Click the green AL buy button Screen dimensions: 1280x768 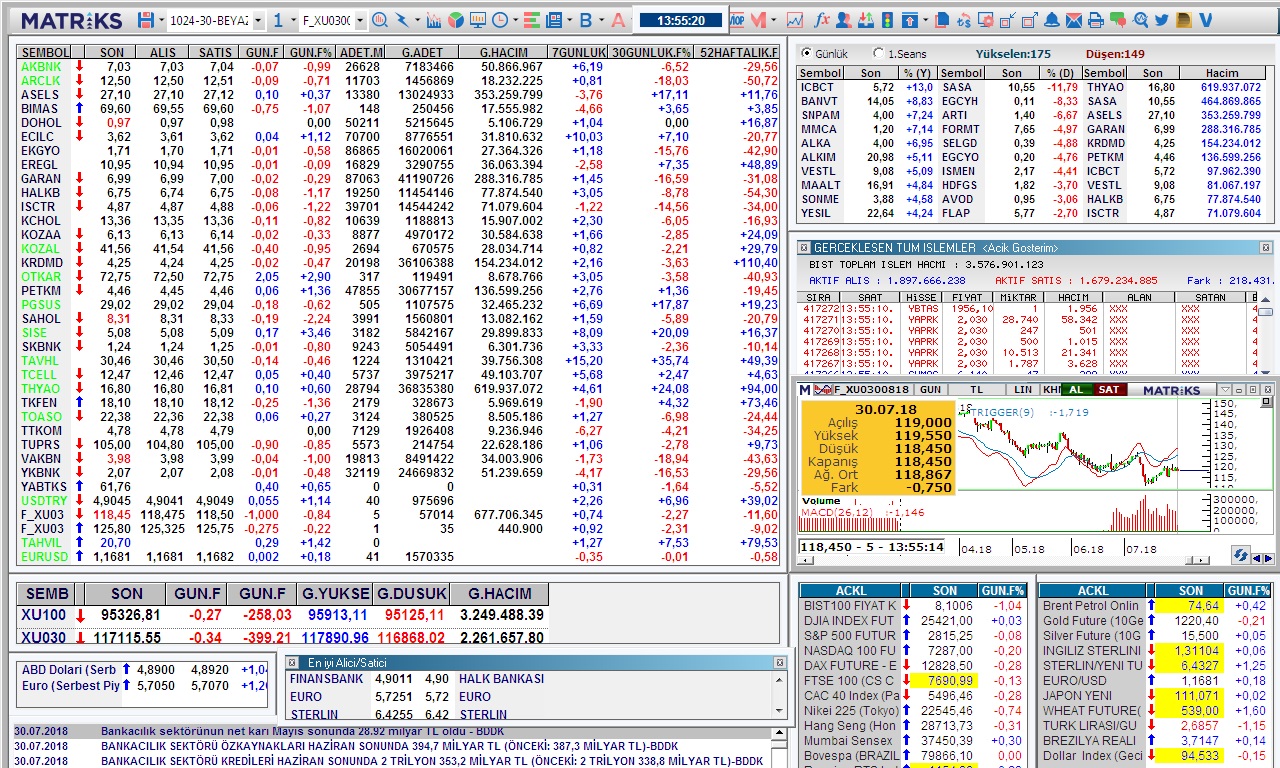(1076, 389)
